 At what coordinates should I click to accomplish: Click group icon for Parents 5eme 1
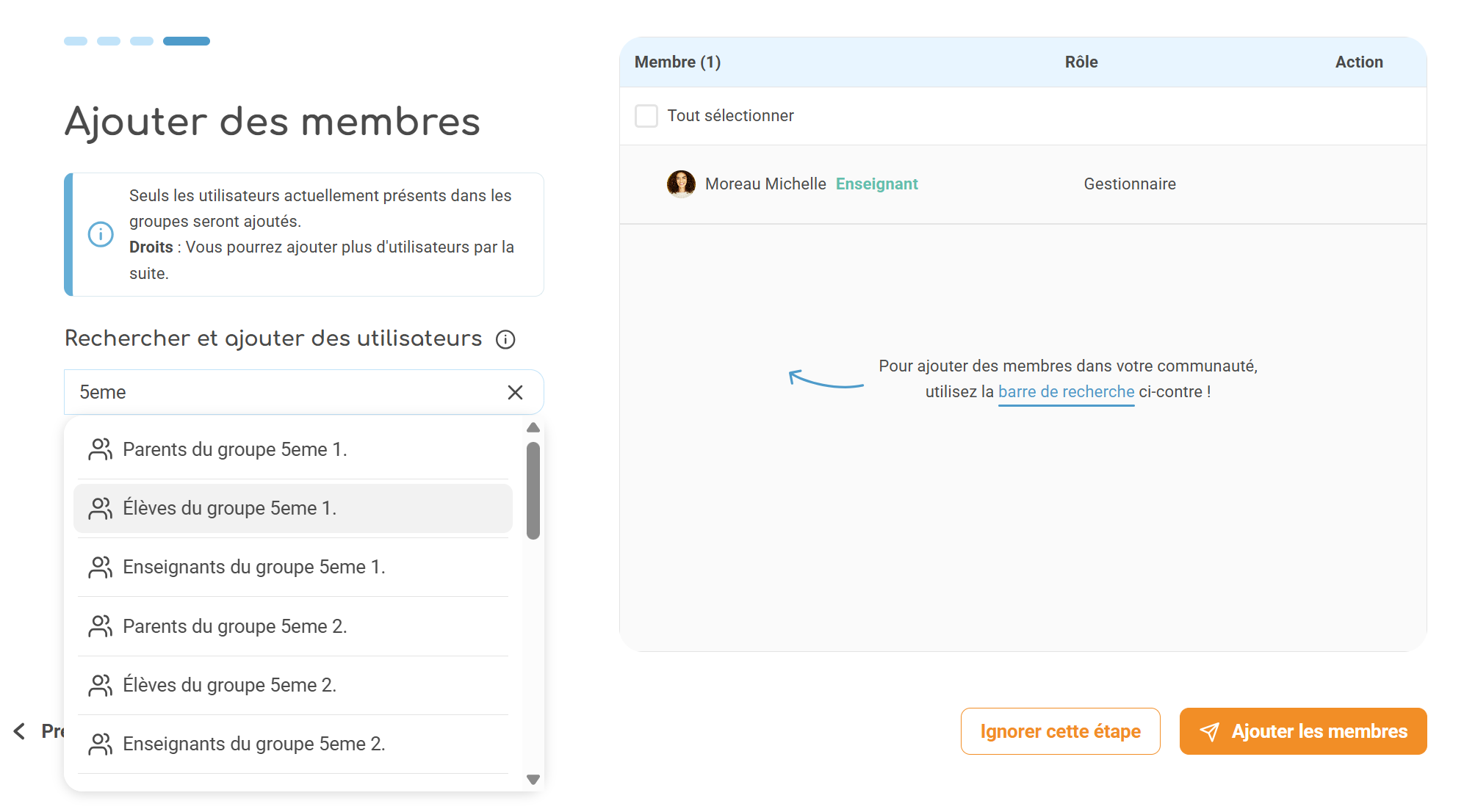coord(100,449)
